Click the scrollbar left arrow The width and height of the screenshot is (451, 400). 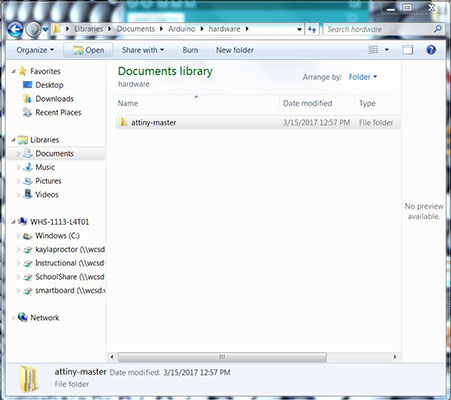[112, 357]
